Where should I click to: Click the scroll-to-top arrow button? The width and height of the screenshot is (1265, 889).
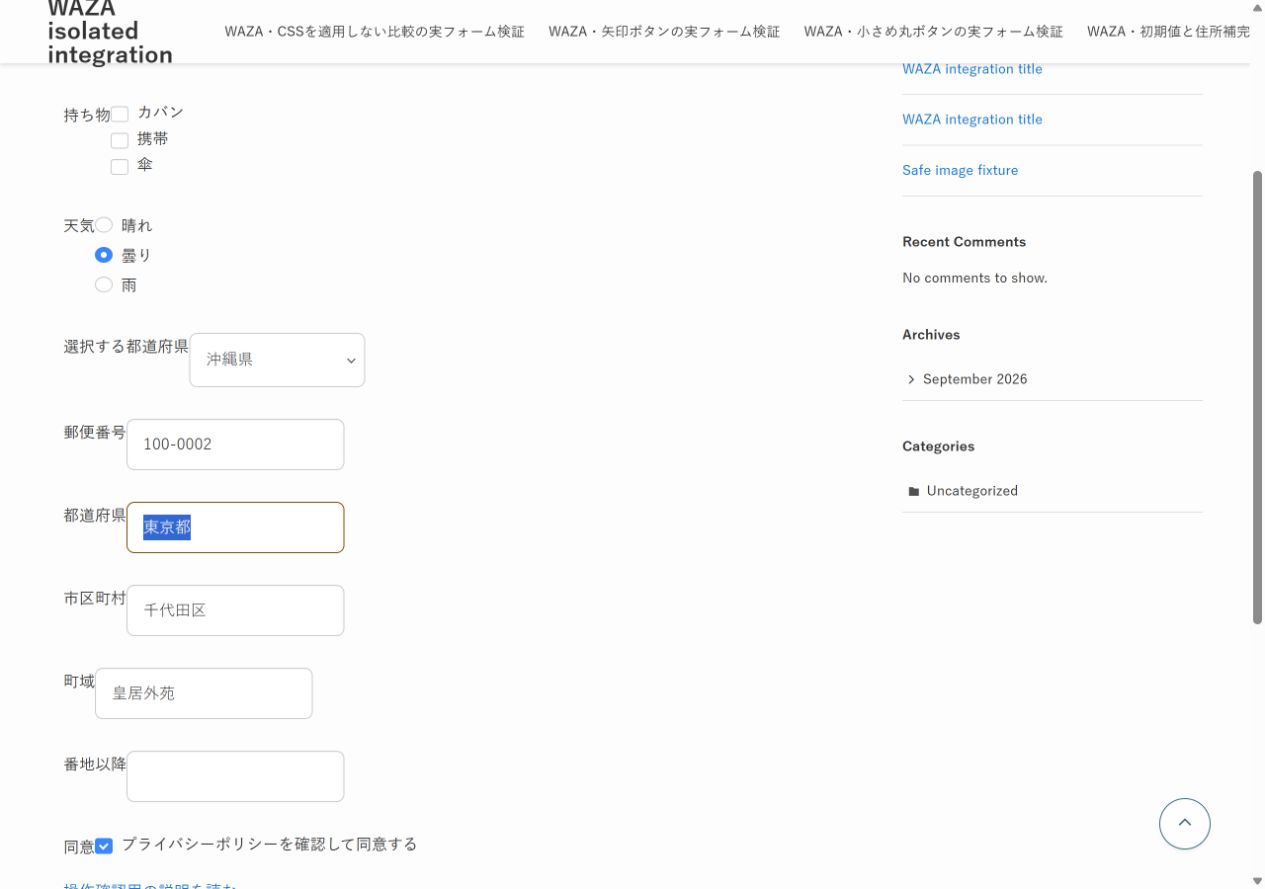pos(1184,823)
